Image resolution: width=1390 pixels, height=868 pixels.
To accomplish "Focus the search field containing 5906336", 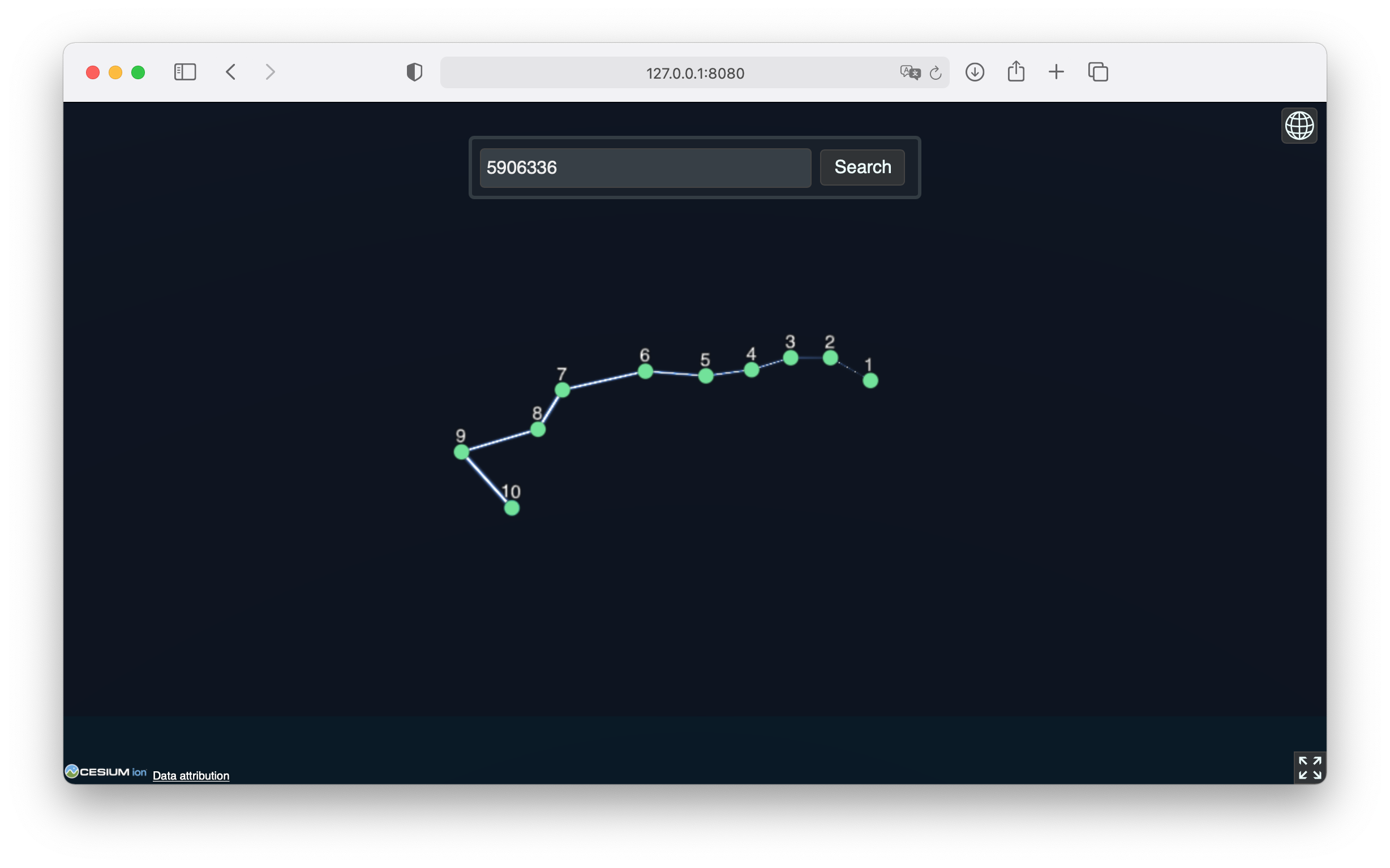I will coord(645,167).
